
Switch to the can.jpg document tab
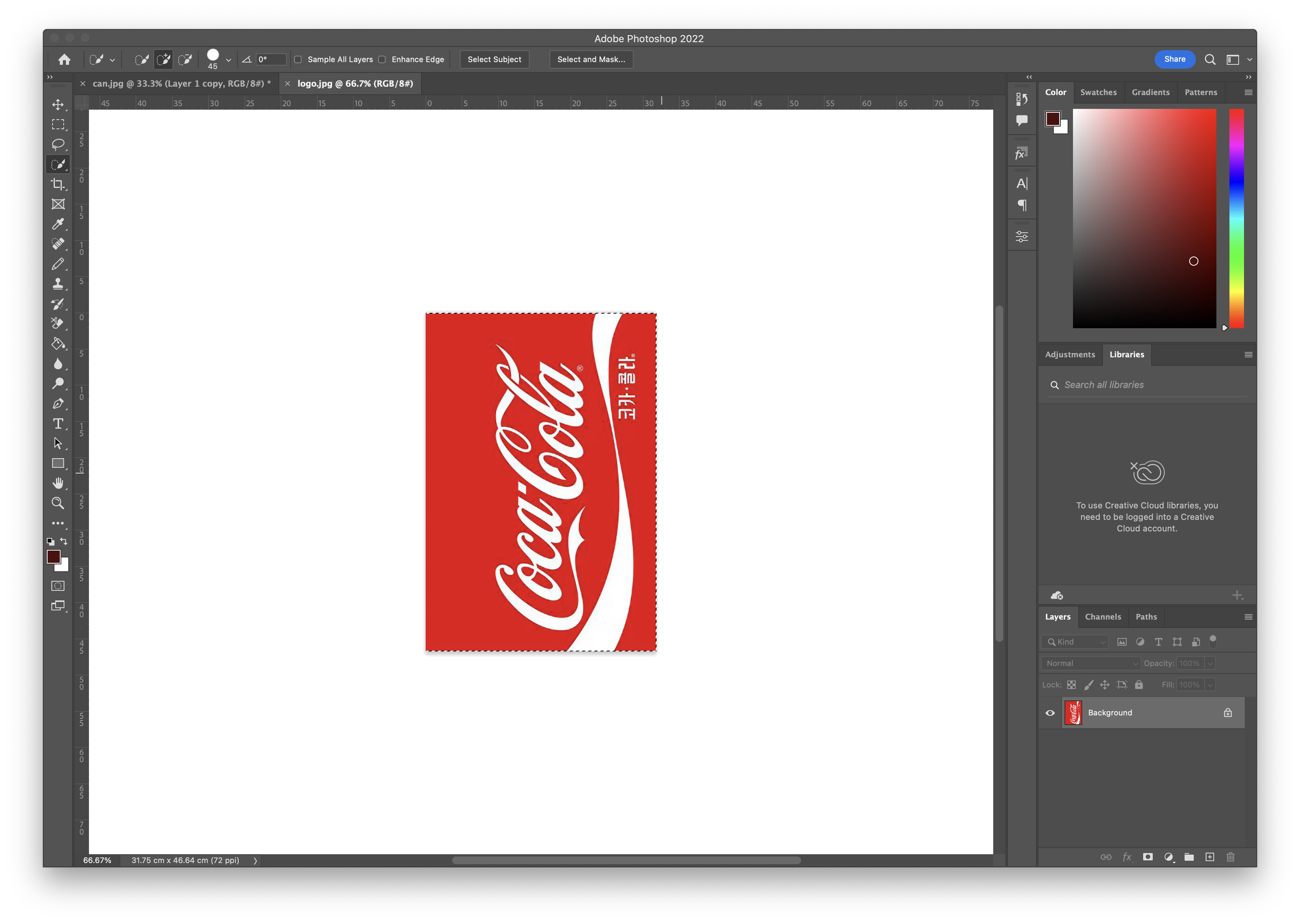181,84
